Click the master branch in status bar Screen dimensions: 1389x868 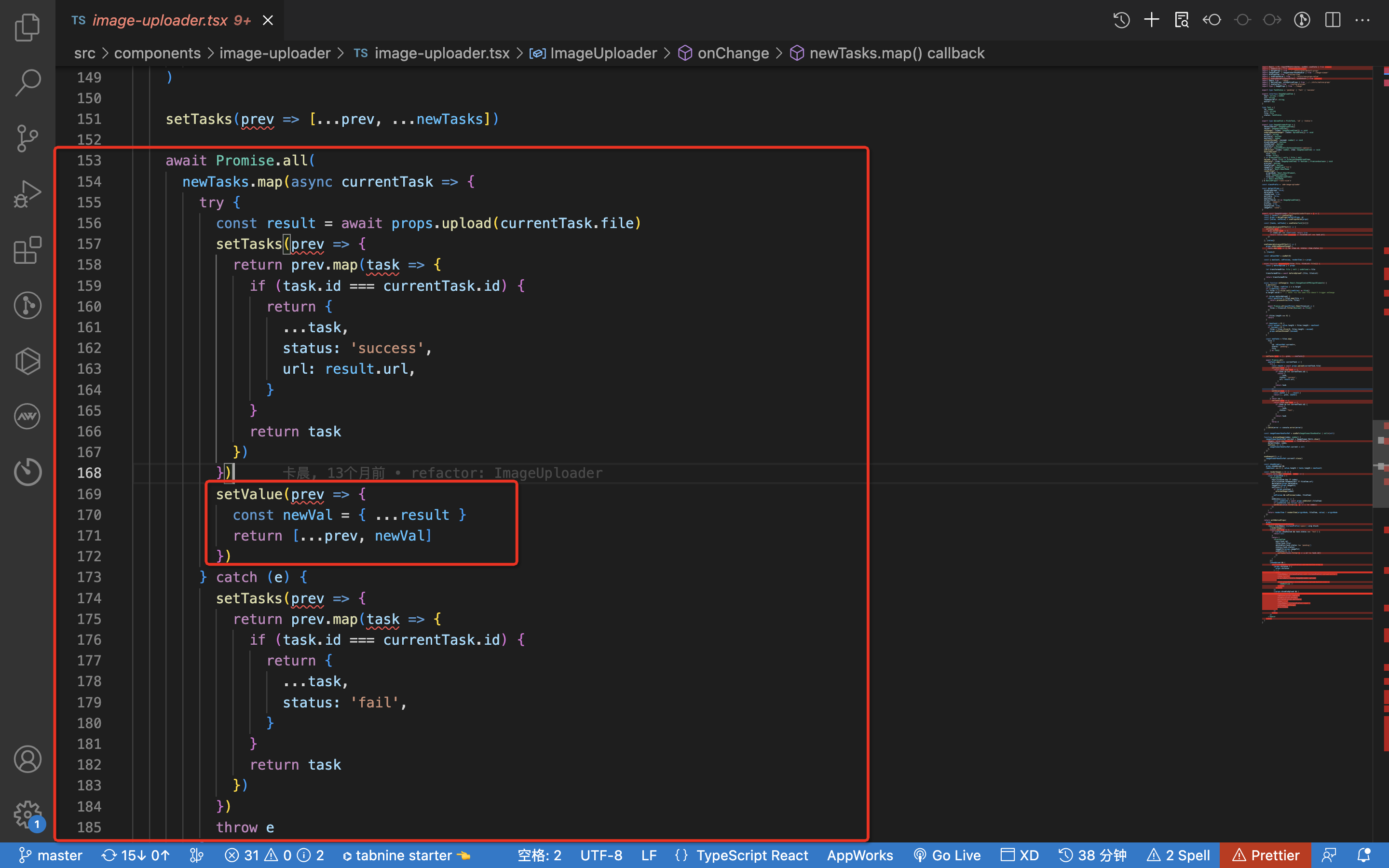(51, 855)
